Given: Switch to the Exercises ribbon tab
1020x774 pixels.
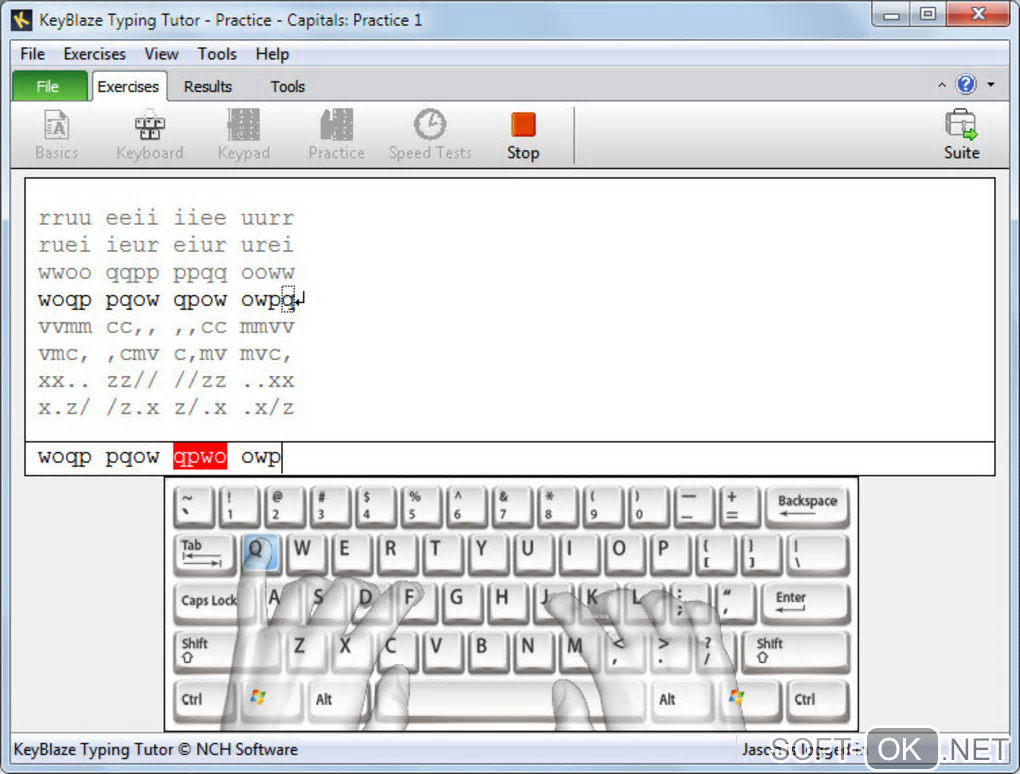Looking at the screenshot, I should pyautogui.click(x=128, y=87).
